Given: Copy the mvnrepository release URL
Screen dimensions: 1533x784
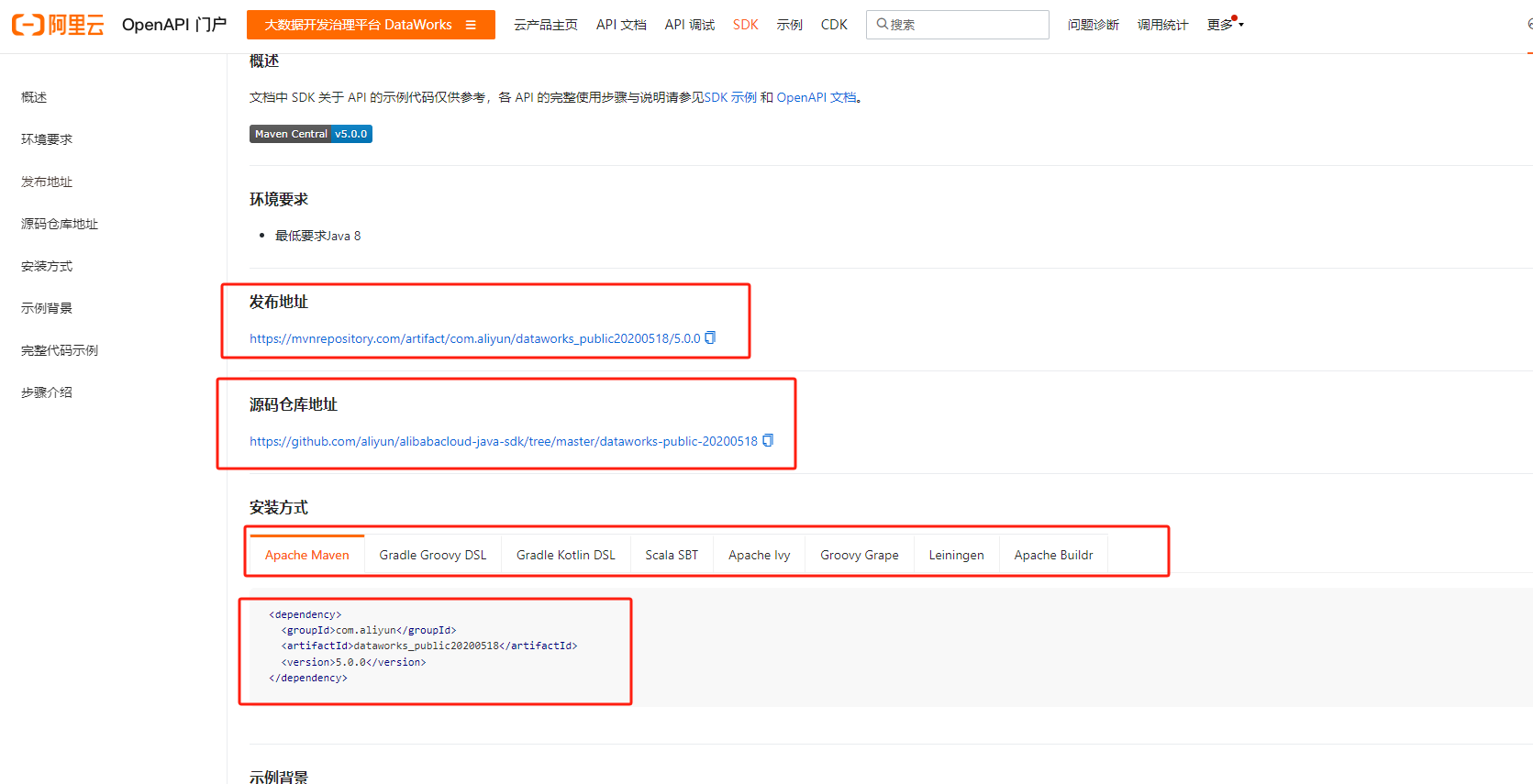Looking at the screenshot, I should click(x=710, y=338).
